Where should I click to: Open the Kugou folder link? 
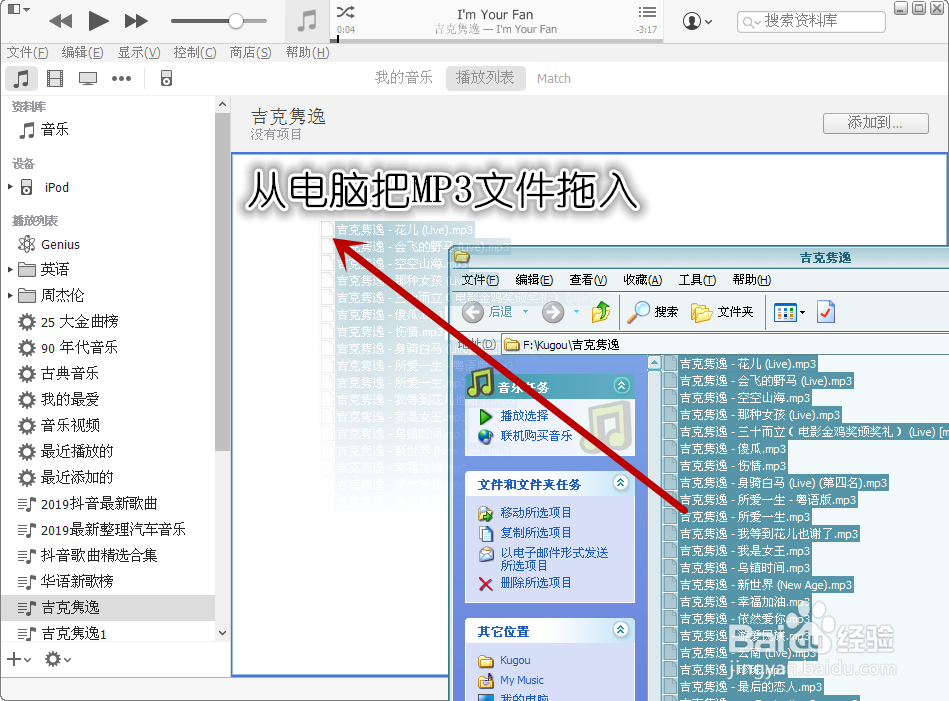[x=515, y=660]
